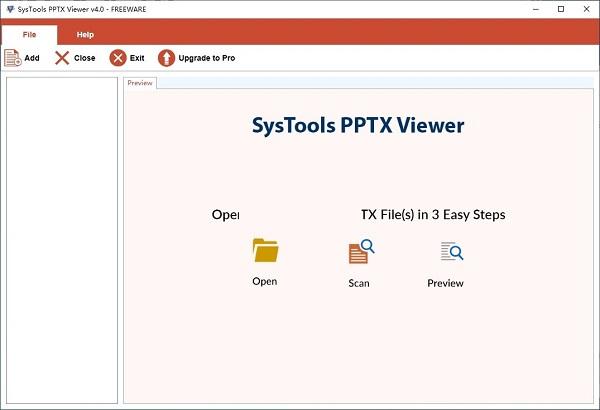
Task: Click the SysTools app icon in title bar
Action: click(10, 9)
